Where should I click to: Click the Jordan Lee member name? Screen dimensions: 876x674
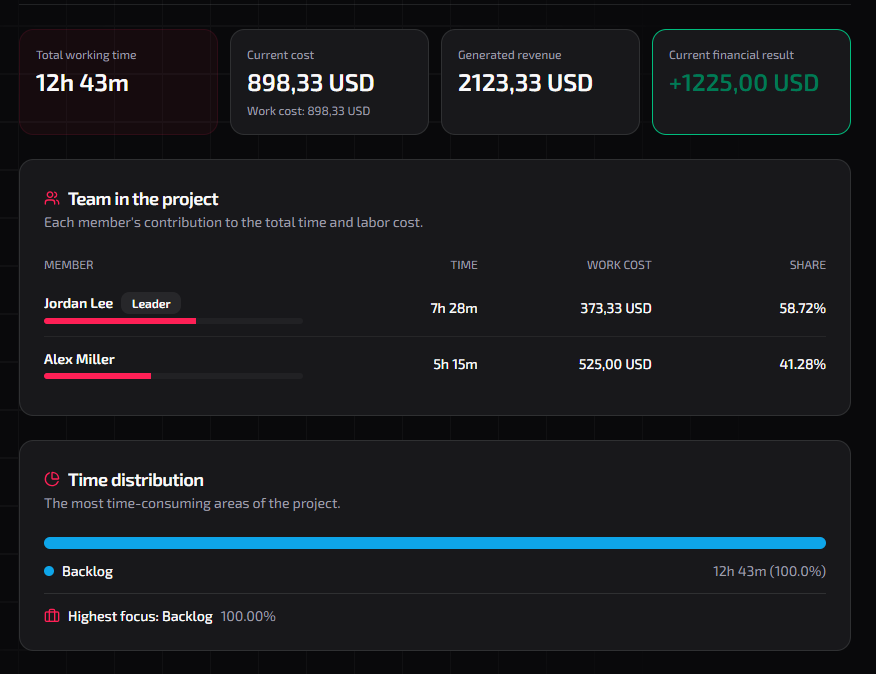point(78,303)
